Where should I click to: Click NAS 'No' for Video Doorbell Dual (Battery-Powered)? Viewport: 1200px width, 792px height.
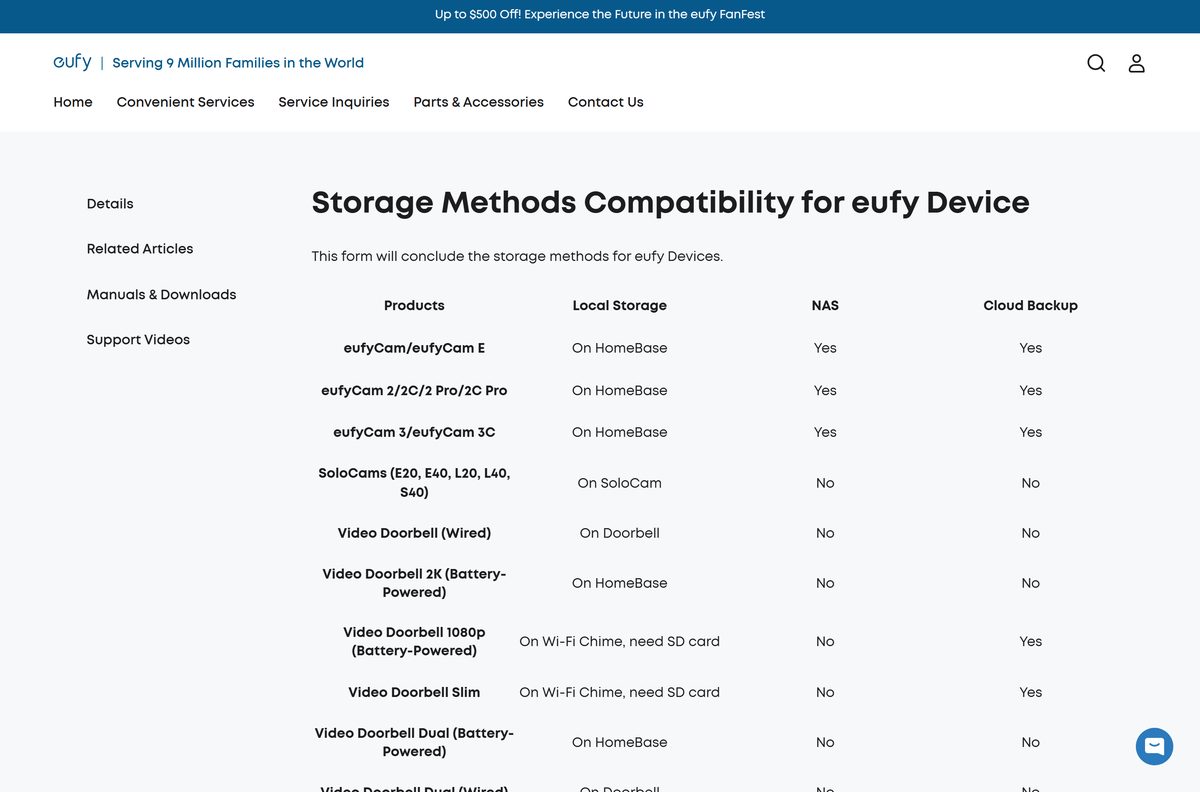pyautogui.click(x=825, y=742)
